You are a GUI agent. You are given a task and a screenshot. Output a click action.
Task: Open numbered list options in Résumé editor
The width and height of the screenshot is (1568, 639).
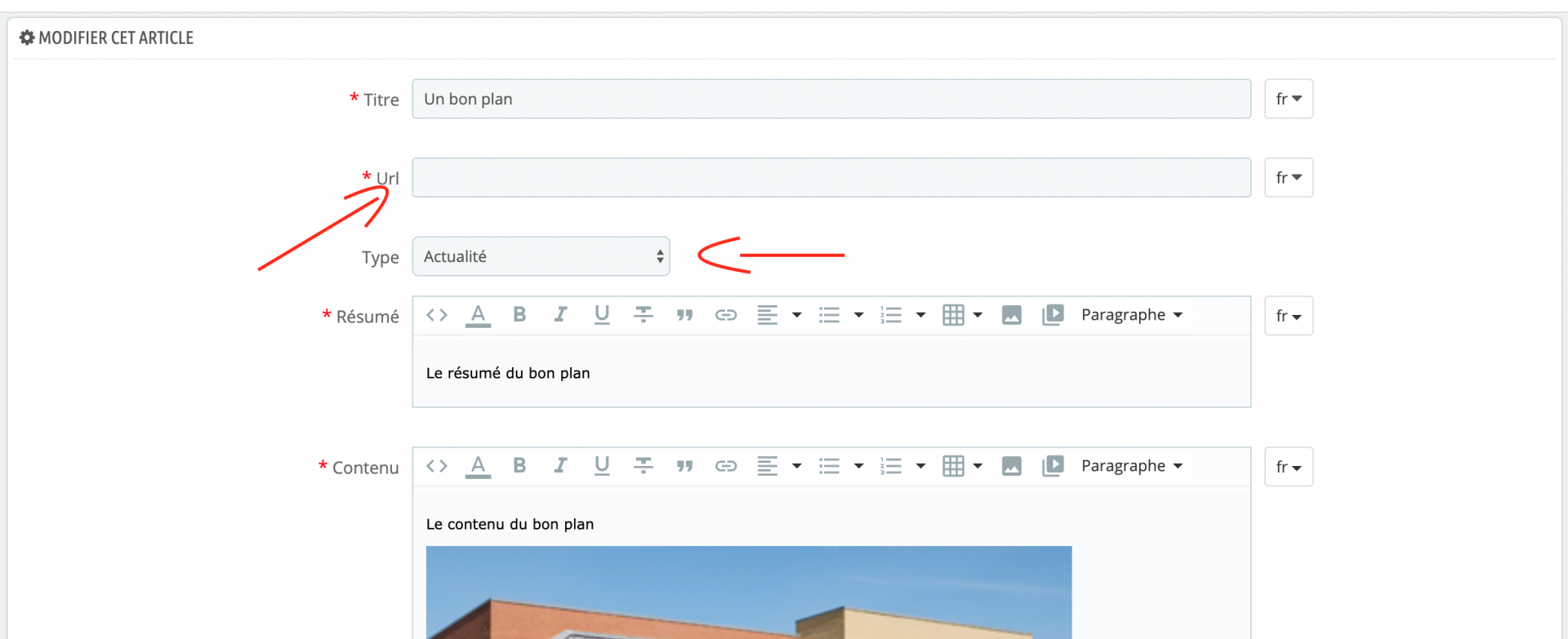click(x=903, y=315)
